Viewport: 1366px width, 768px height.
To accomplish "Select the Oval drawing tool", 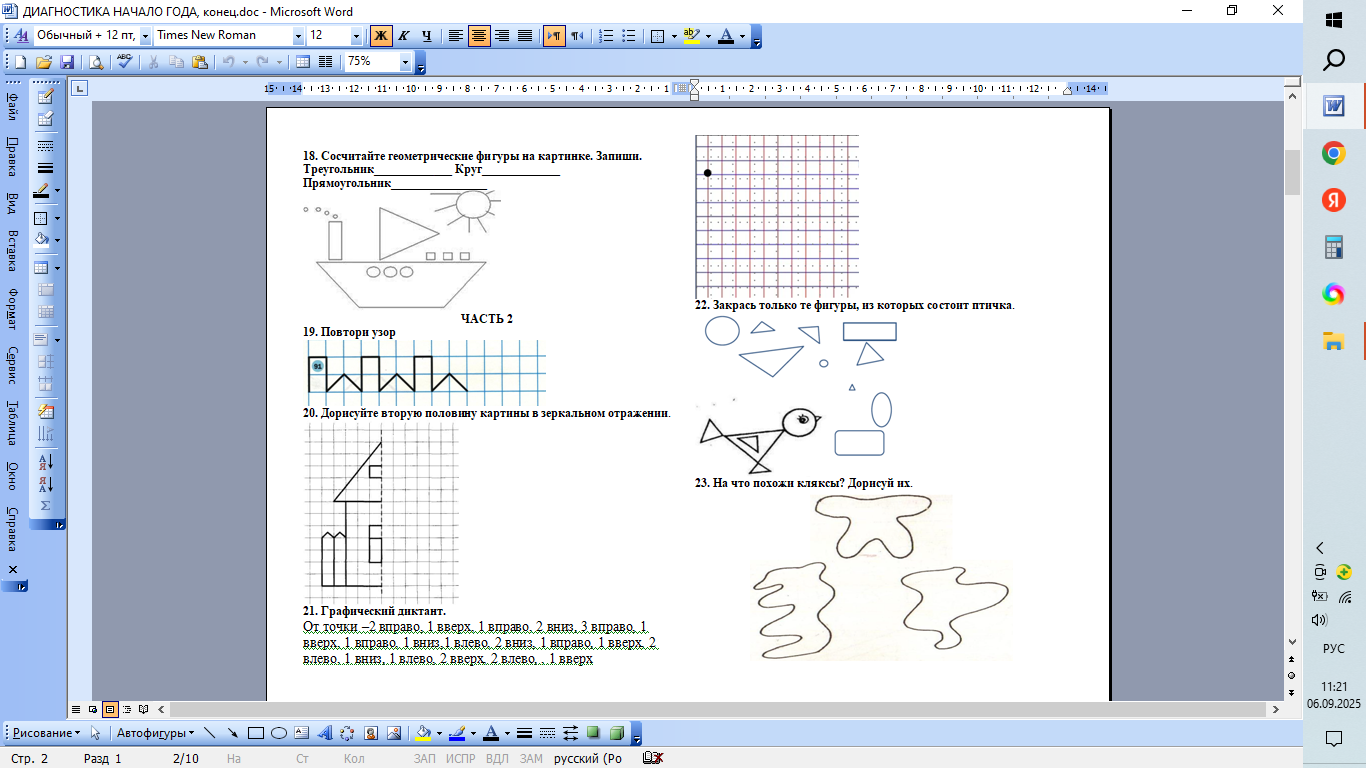I will click(279, 733).
